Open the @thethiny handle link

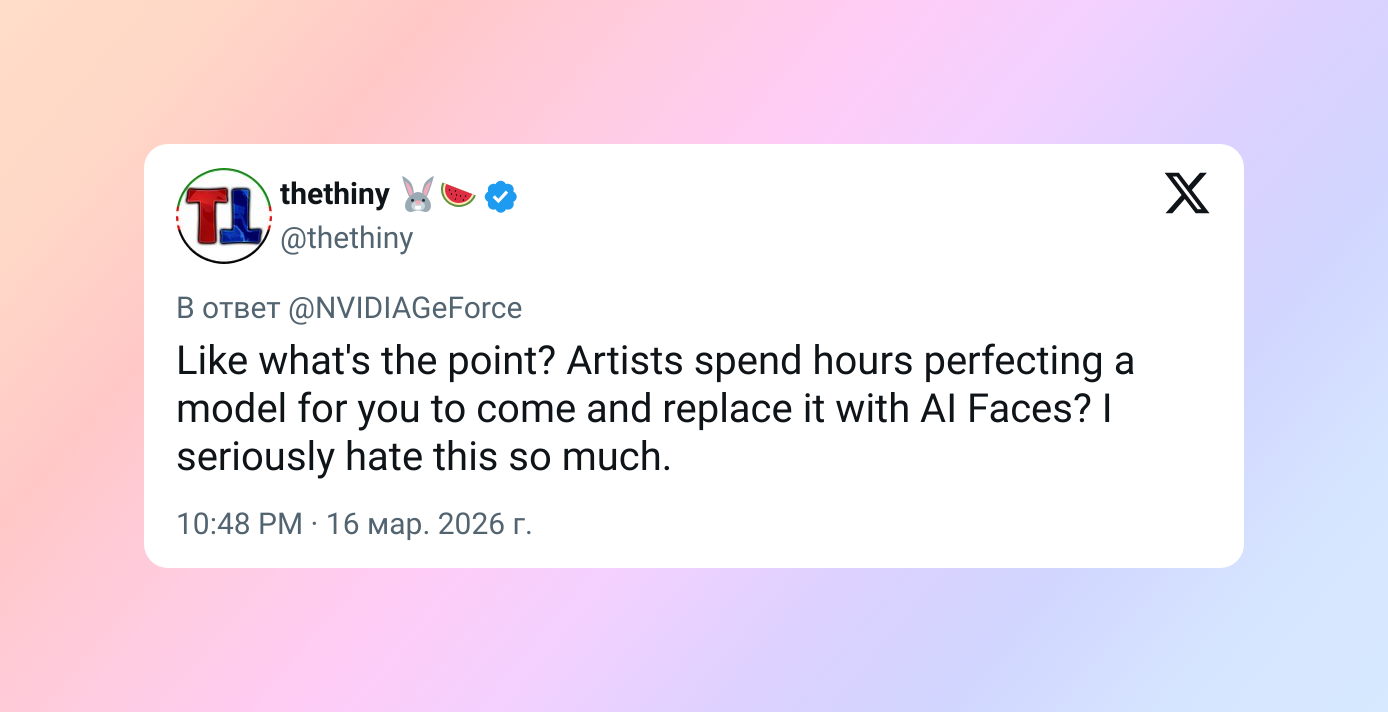coord(346,239)
